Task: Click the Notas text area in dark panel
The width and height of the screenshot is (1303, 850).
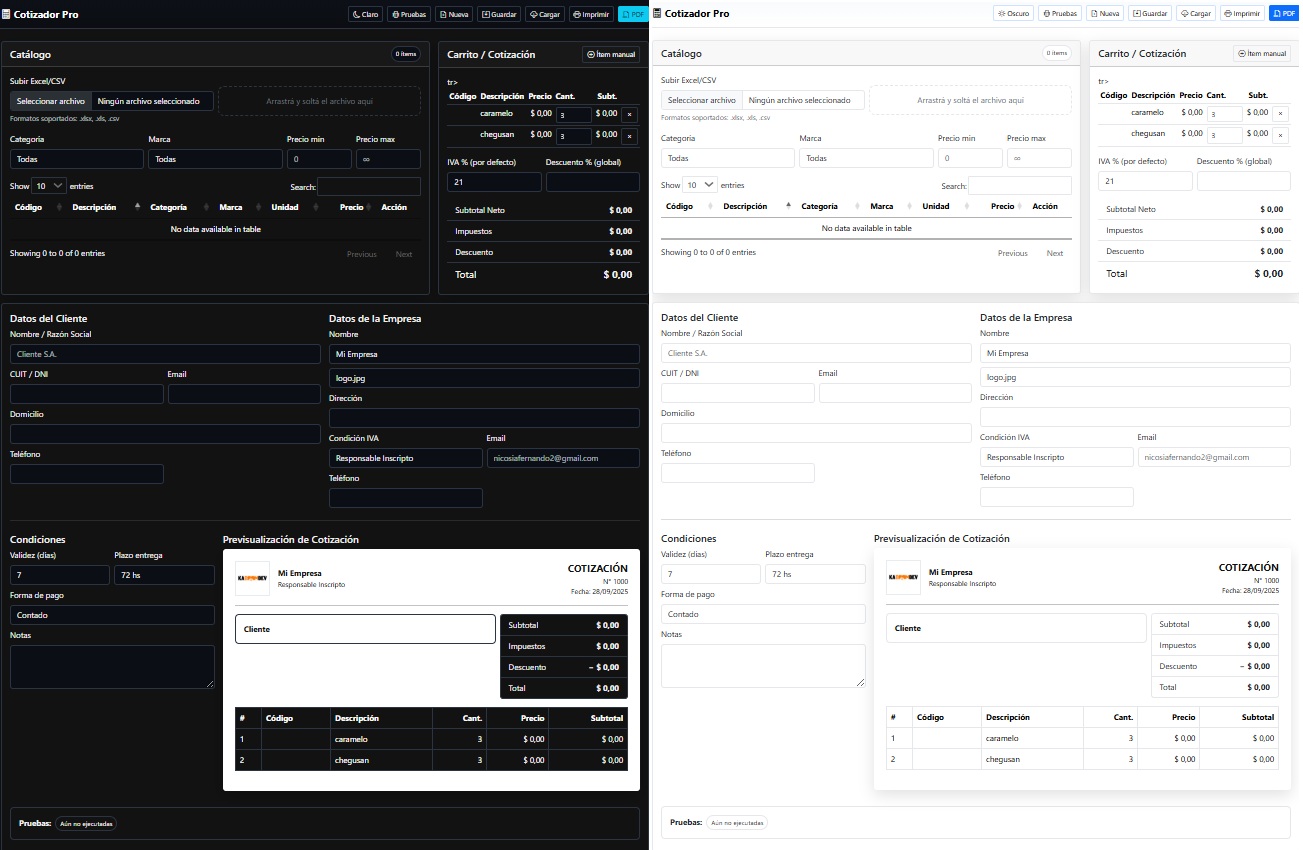Action: pyautogui.click(x=112, y=666)
